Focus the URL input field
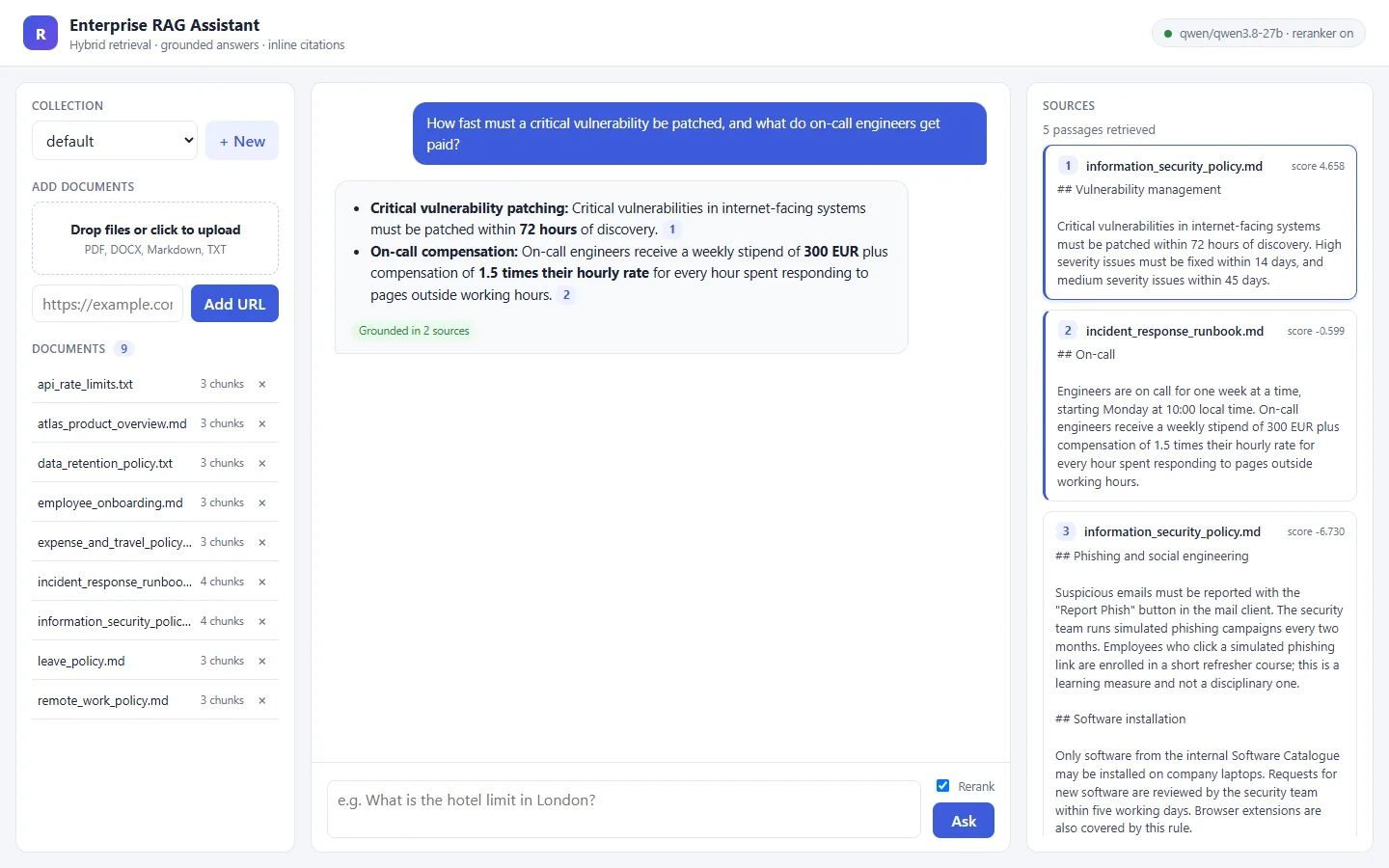This screenshot has width=1389, height=868. click(x=107, y=304)
